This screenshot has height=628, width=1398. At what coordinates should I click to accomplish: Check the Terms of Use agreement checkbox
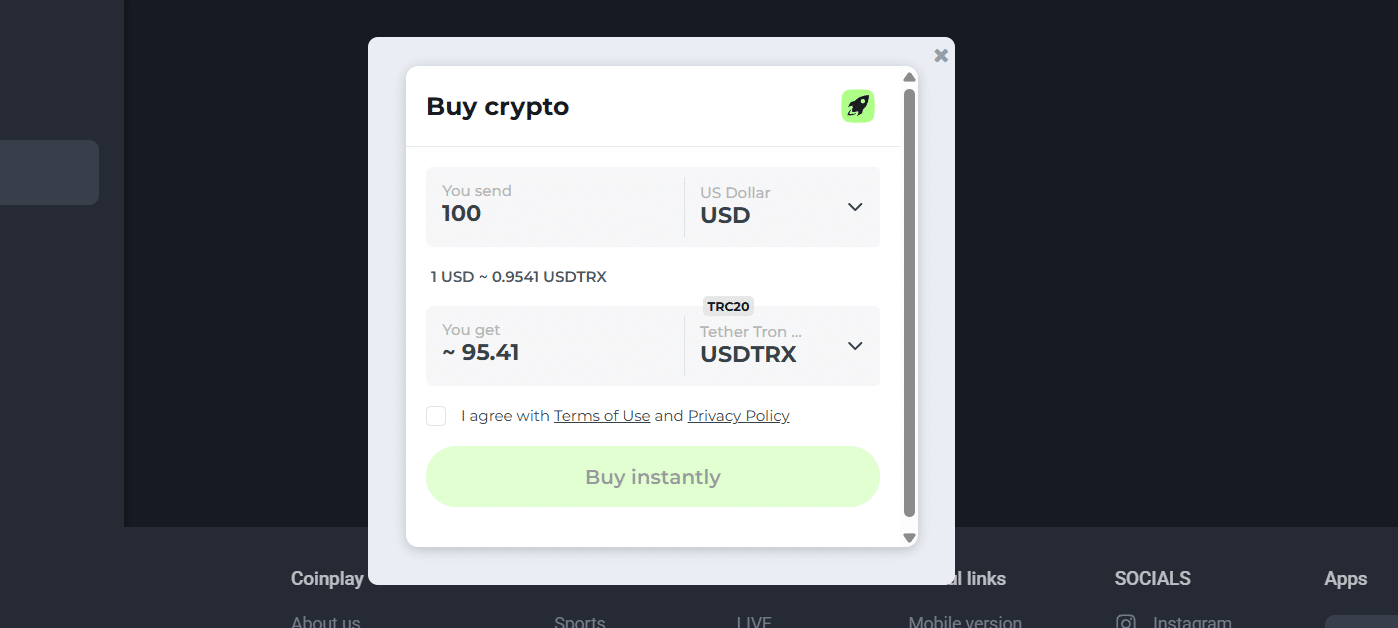(x=436, y=415)
